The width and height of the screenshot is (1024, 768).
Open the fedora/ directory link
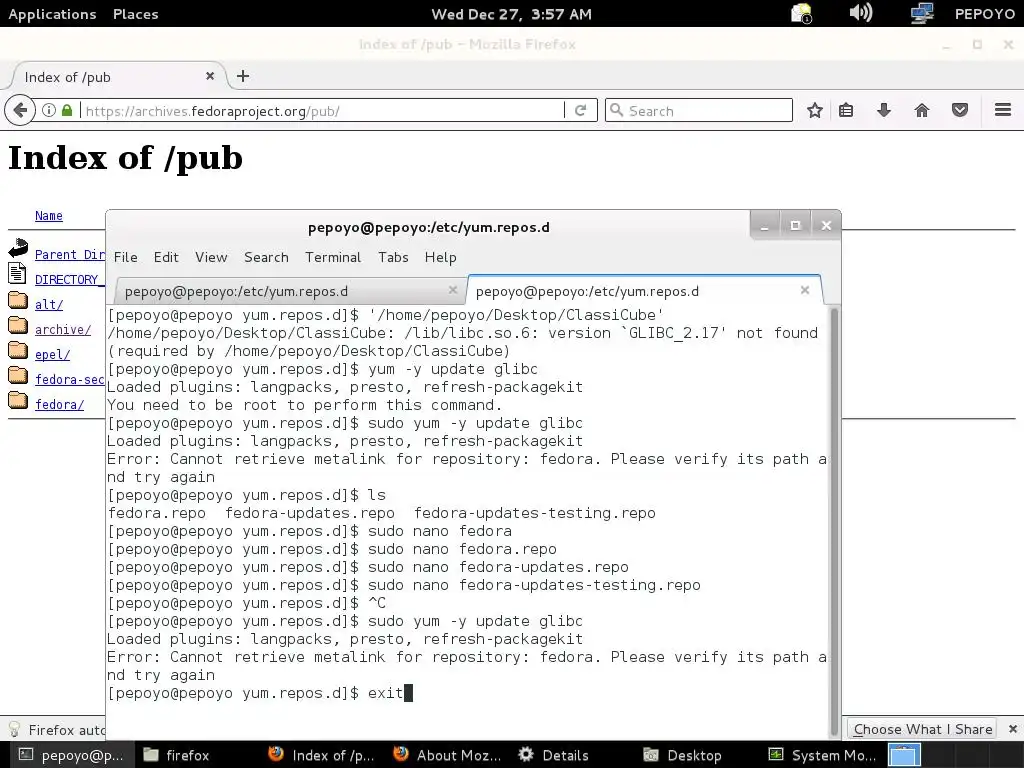point(59,404)
